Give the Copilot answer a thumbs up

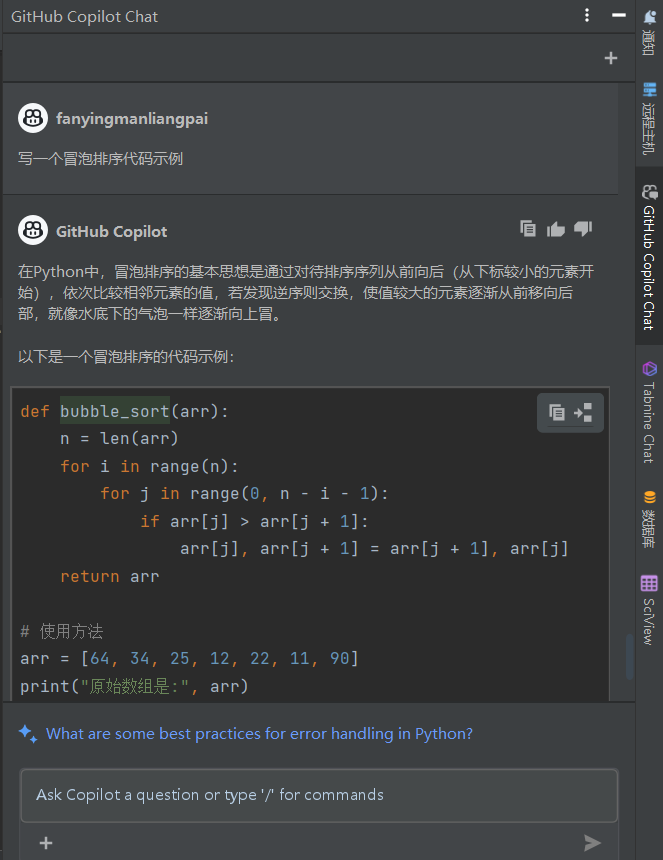tap(556, 229)
